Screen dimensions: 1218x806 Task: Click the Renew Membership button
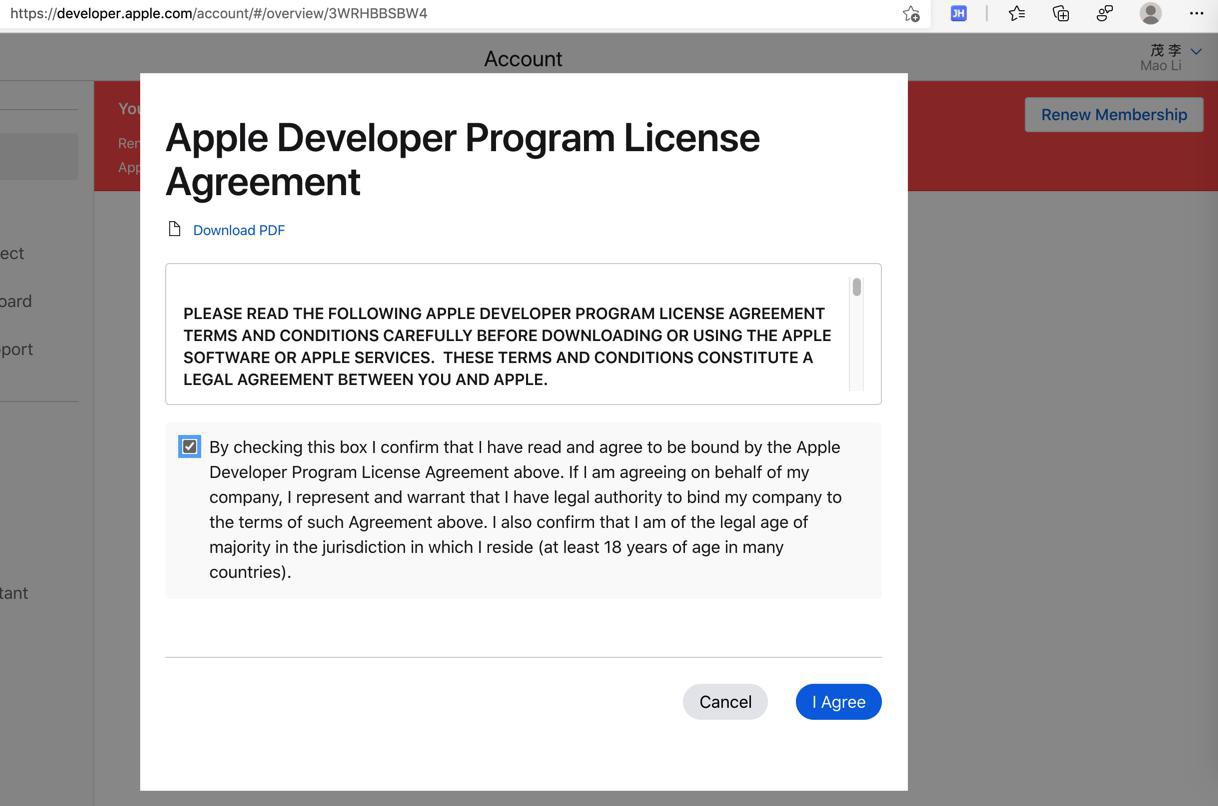(x=1114, y=114)
